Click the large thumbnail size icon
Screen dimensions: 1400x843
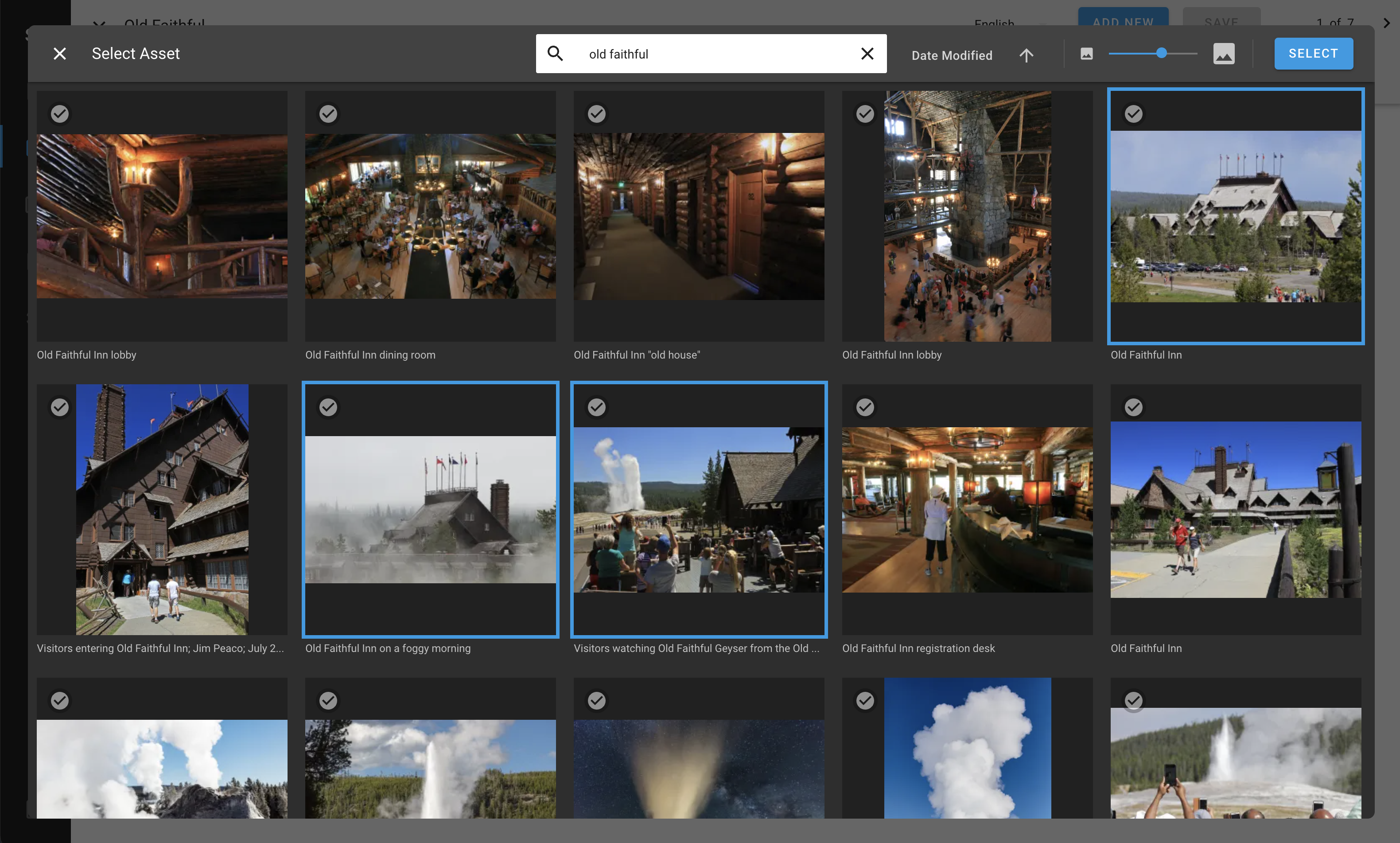[x=1223, y=53]
